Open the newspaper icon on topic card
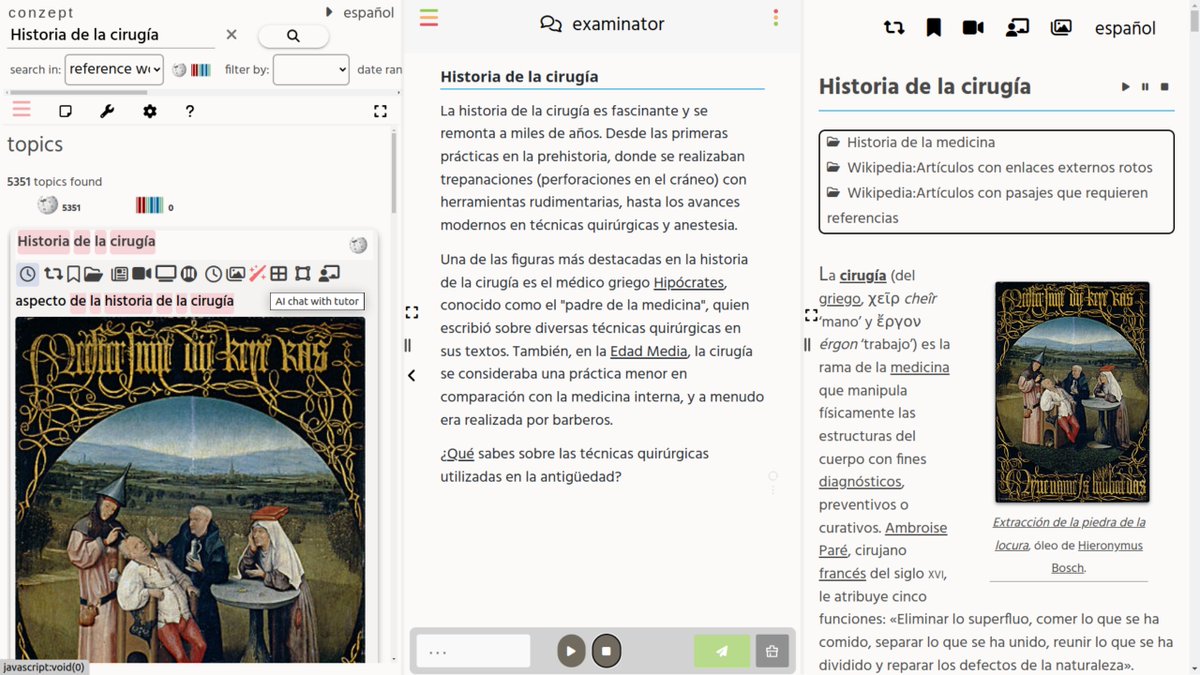 point(120,274)
